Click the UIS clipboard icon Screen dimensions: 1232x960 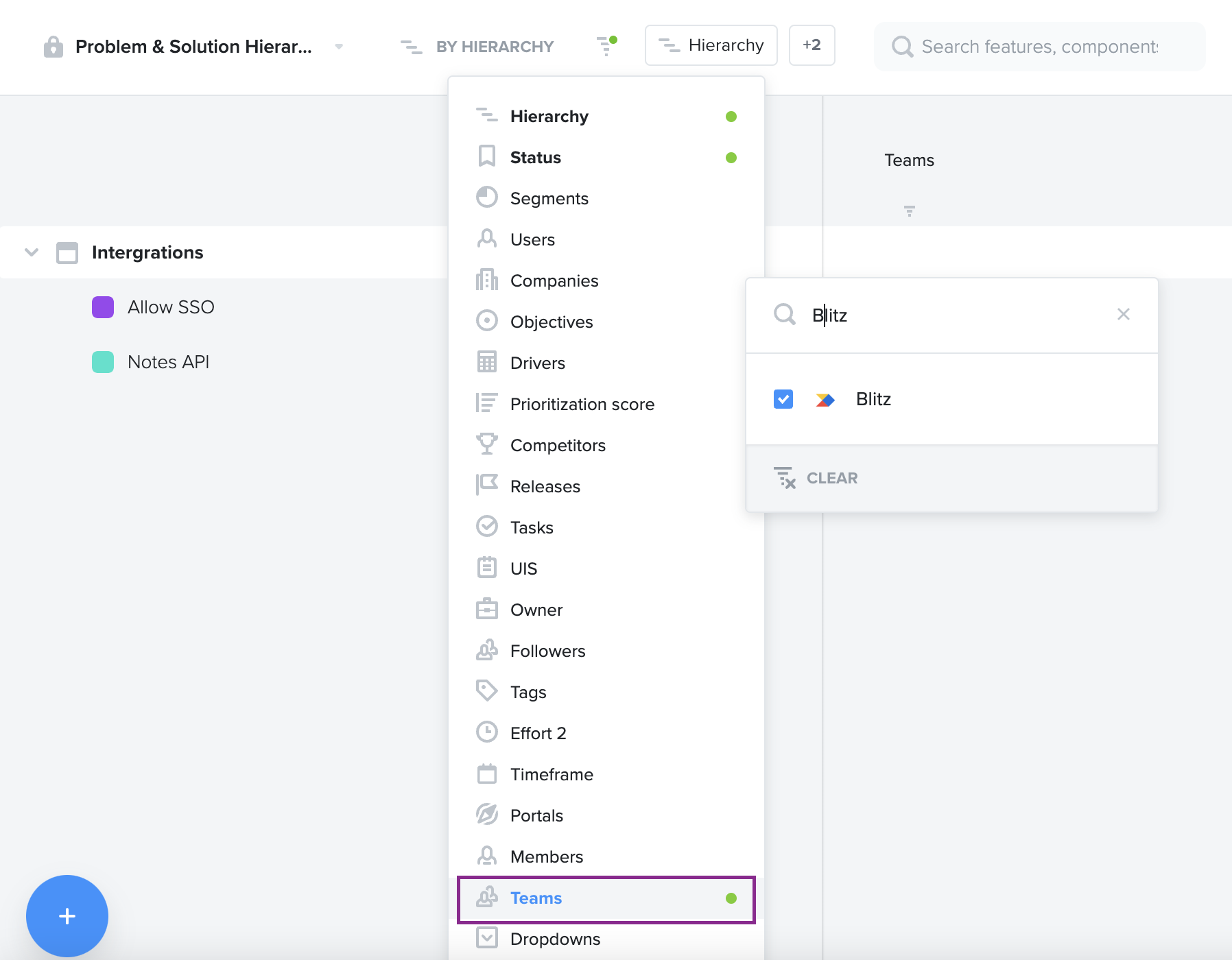point(487,568)
